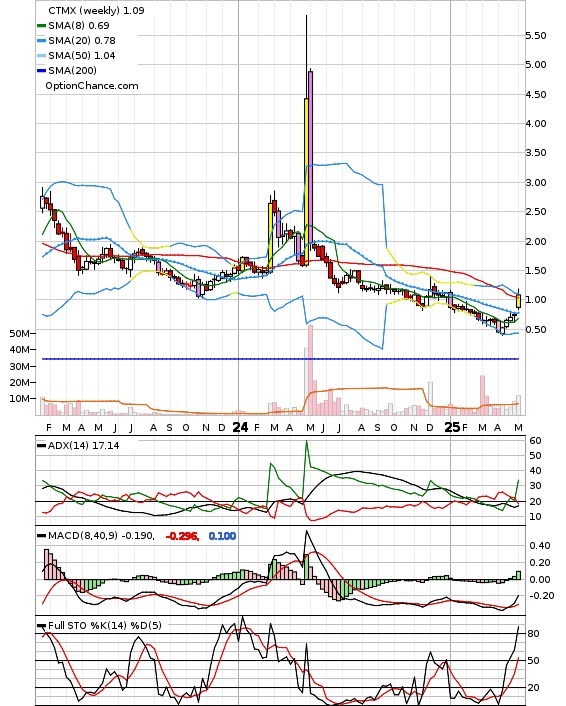
Task: Click the blue SMA(20) legend color marker
Action: [x=41, y=41]
